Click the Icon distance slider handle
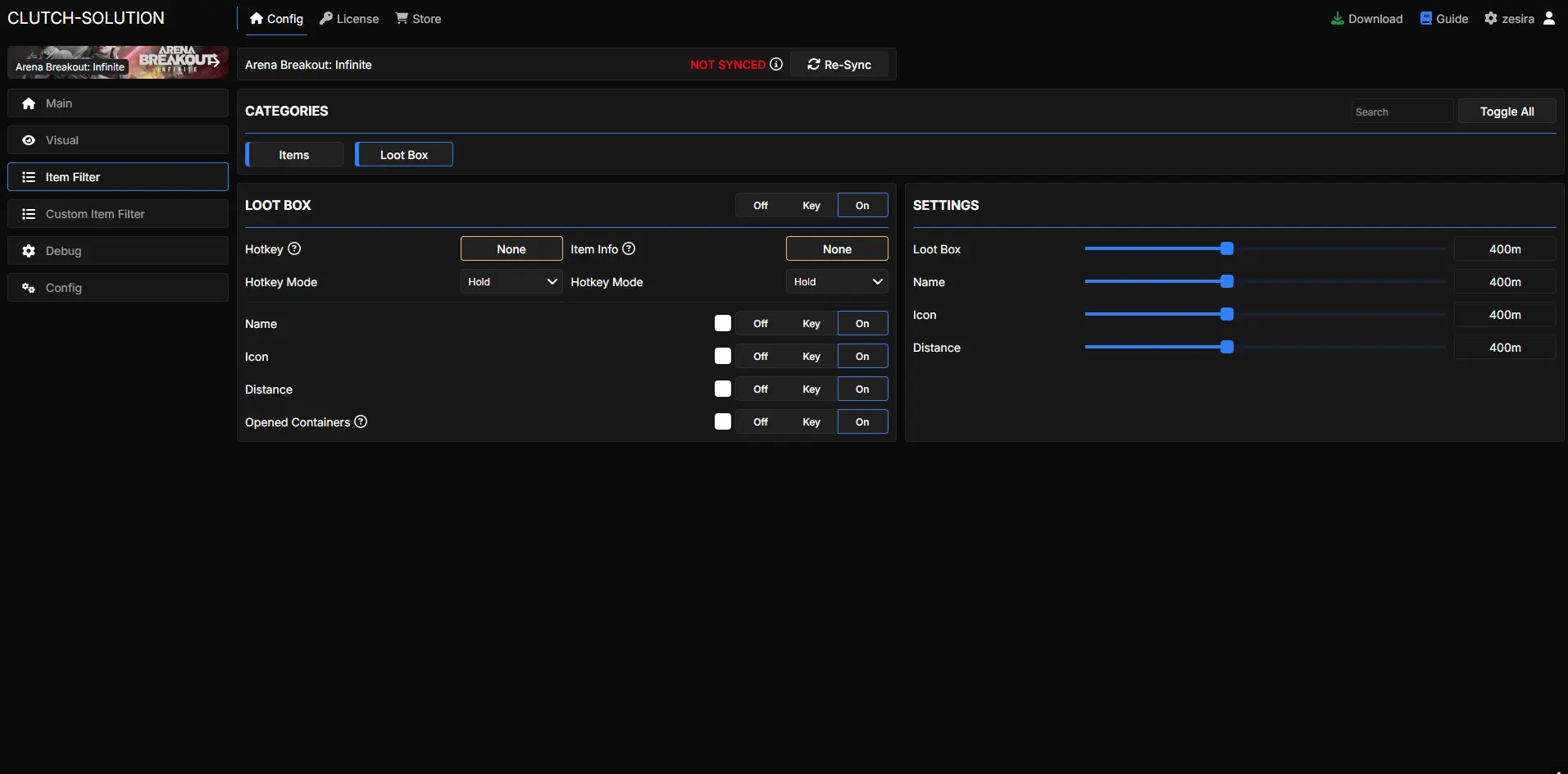The width and height of the screenshot is (1568, 774). 1227,314
